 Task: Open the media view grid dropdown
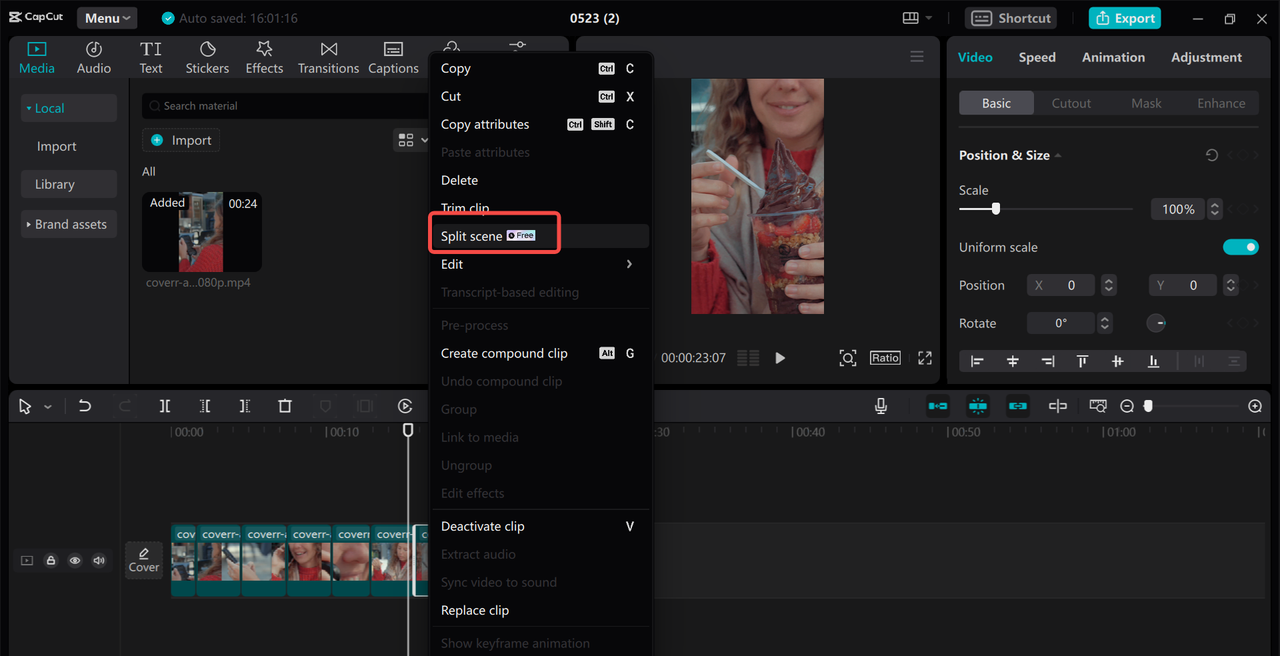point(412,141)
